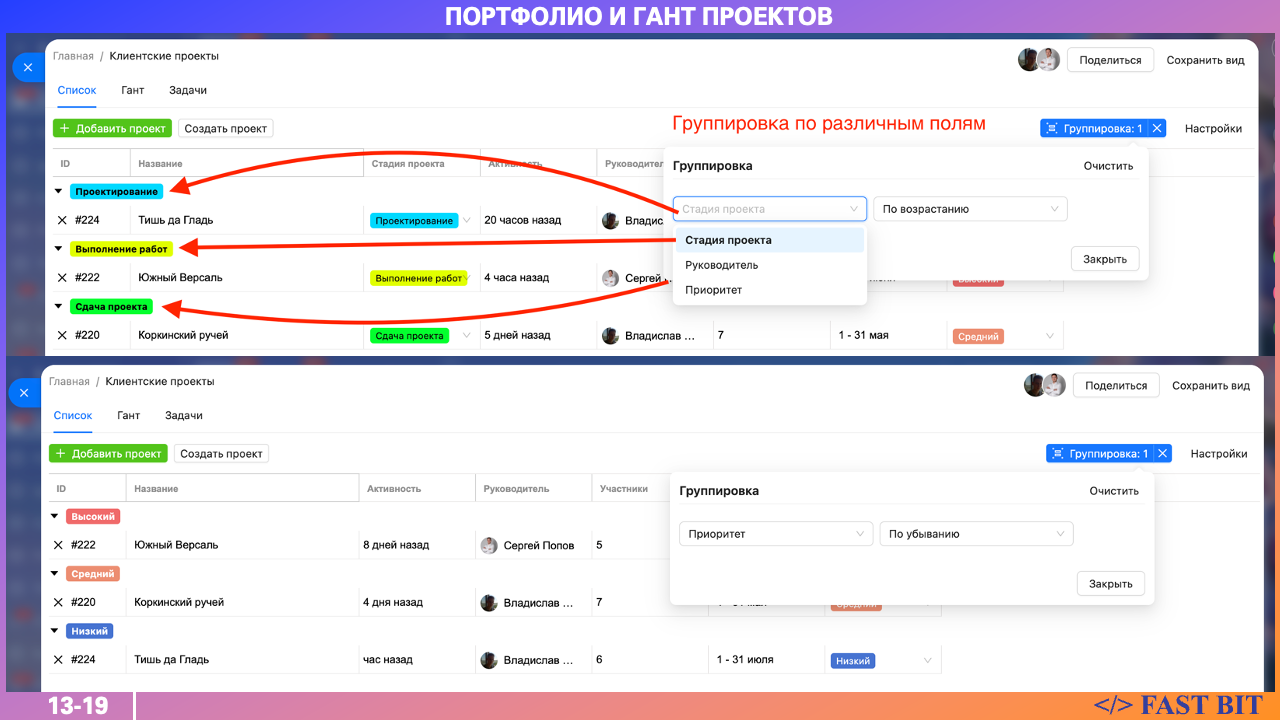Viewport: 1280px width, 720px height.
Task: Click the upper Группировка: 1 button
Action: [1094, 128]
